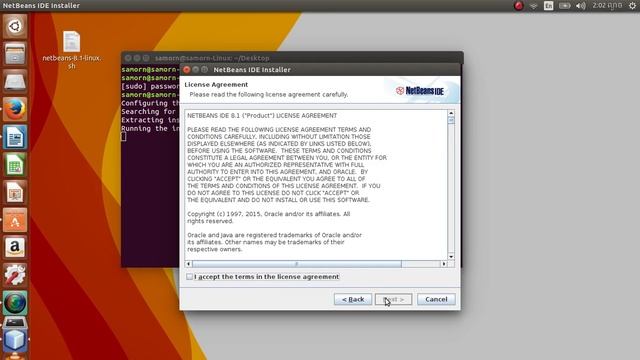Image resolution: width=640 pixels, height=360 pixels.
Task: Click the globe application icon in dock
Action: tap(15, 303)
